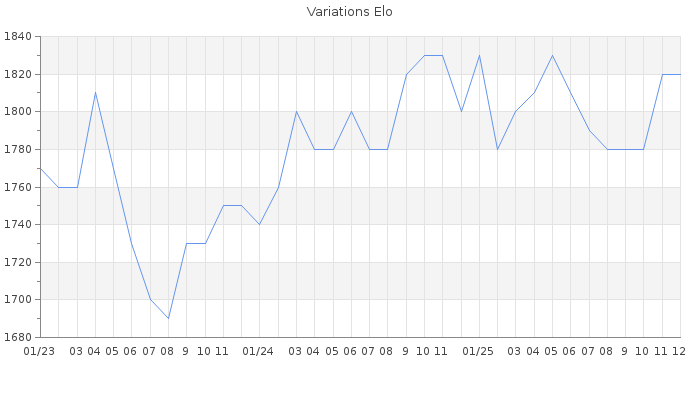Click the 1740 data point above 01/24

coord(259,224)
